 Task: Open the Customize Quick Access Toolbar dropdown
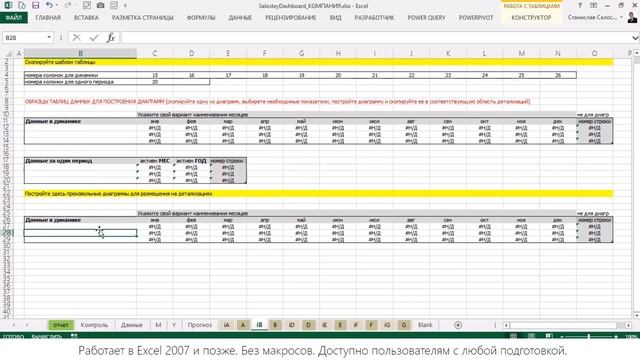click(x=125, y=6)
